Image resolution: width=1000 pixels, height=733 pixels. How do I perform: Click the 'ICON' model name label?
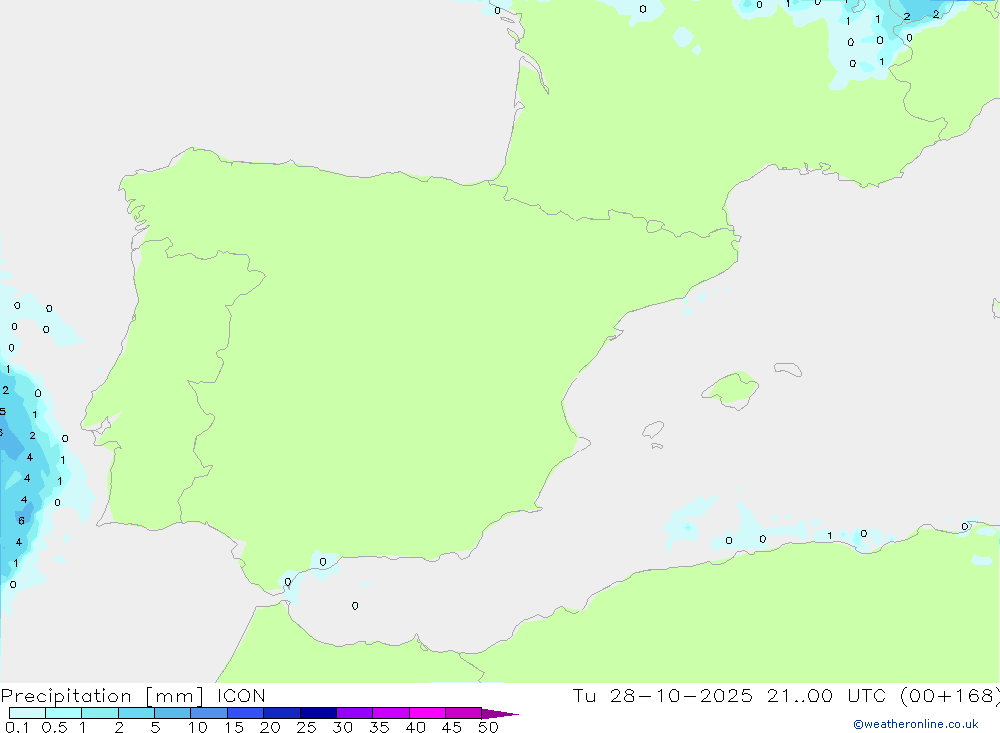(241, 696)
